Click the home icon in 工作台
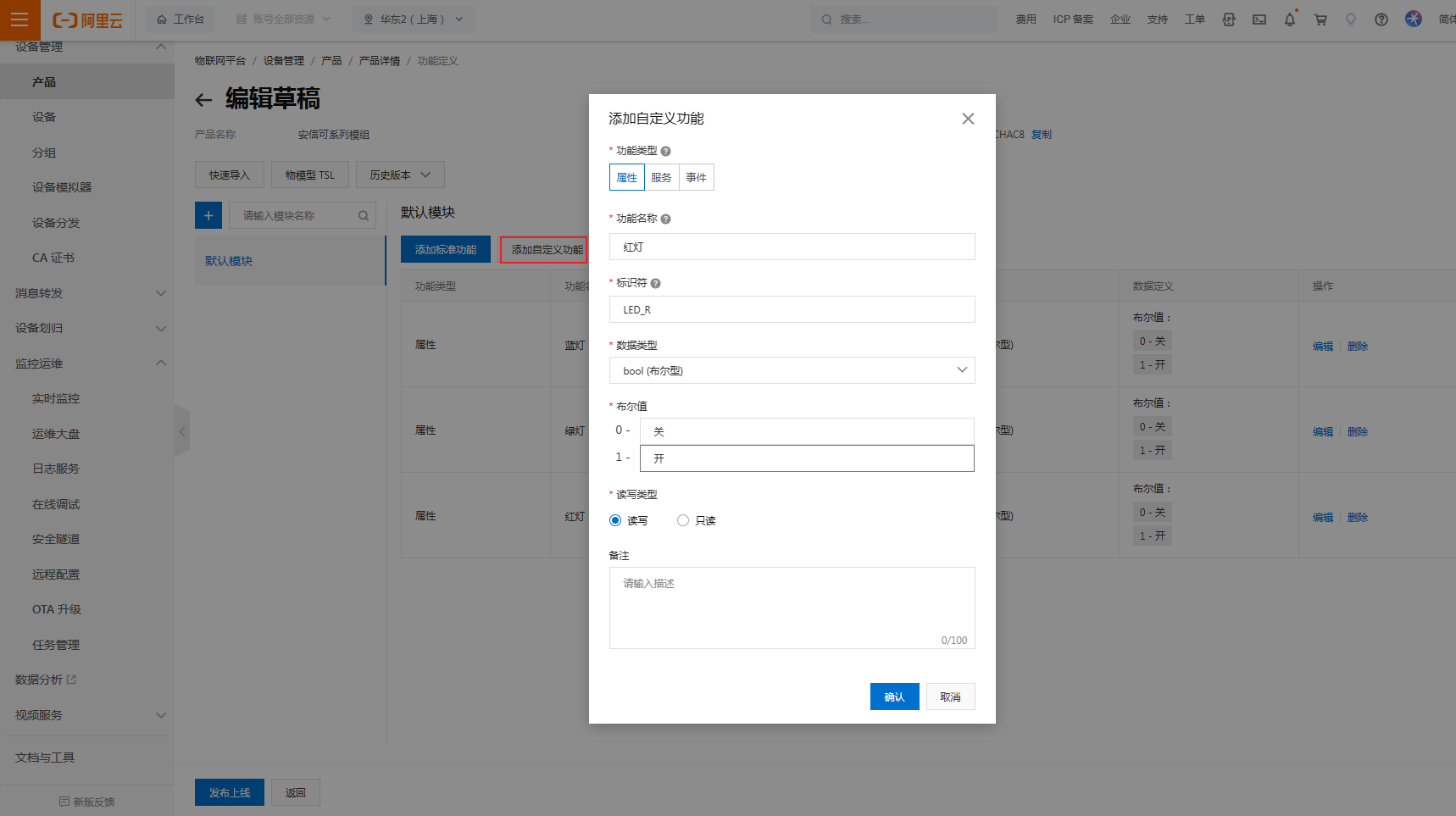The height and width of the screenshot is (816, 1456). click(162, 19)
